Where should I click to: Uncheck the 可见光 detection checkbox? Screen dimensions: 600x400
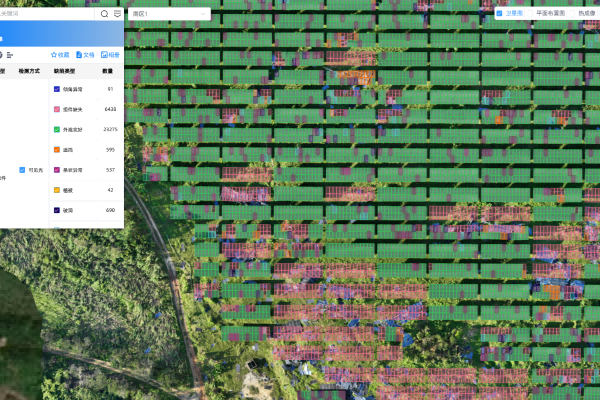point(22,170)
